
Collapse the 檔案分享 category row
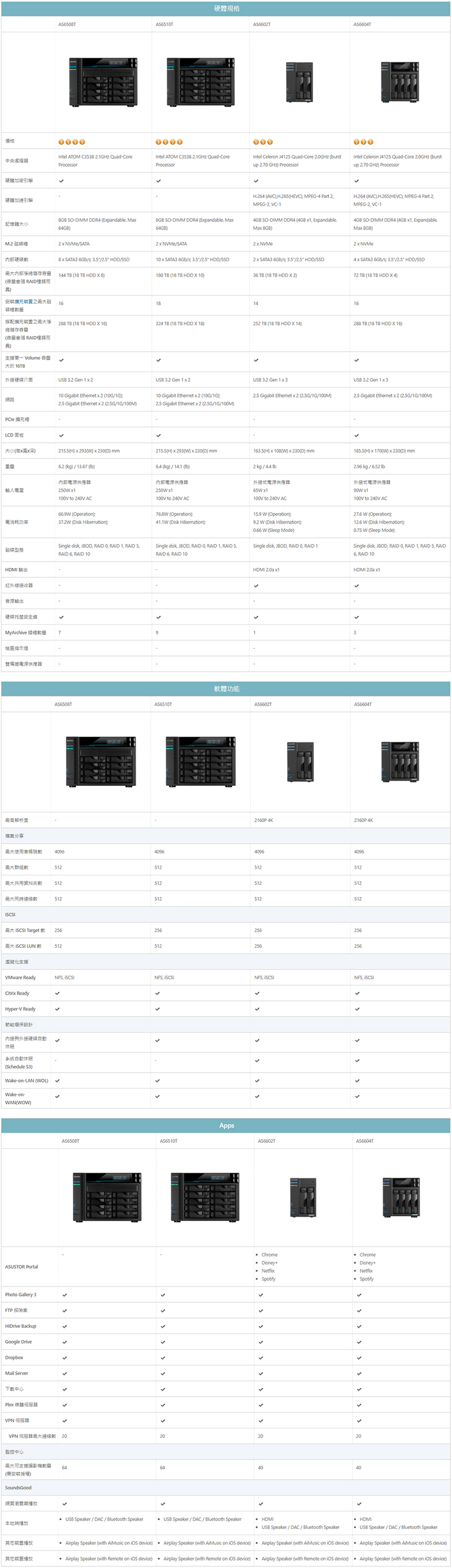pyautogui.click(x=15, y=836)
